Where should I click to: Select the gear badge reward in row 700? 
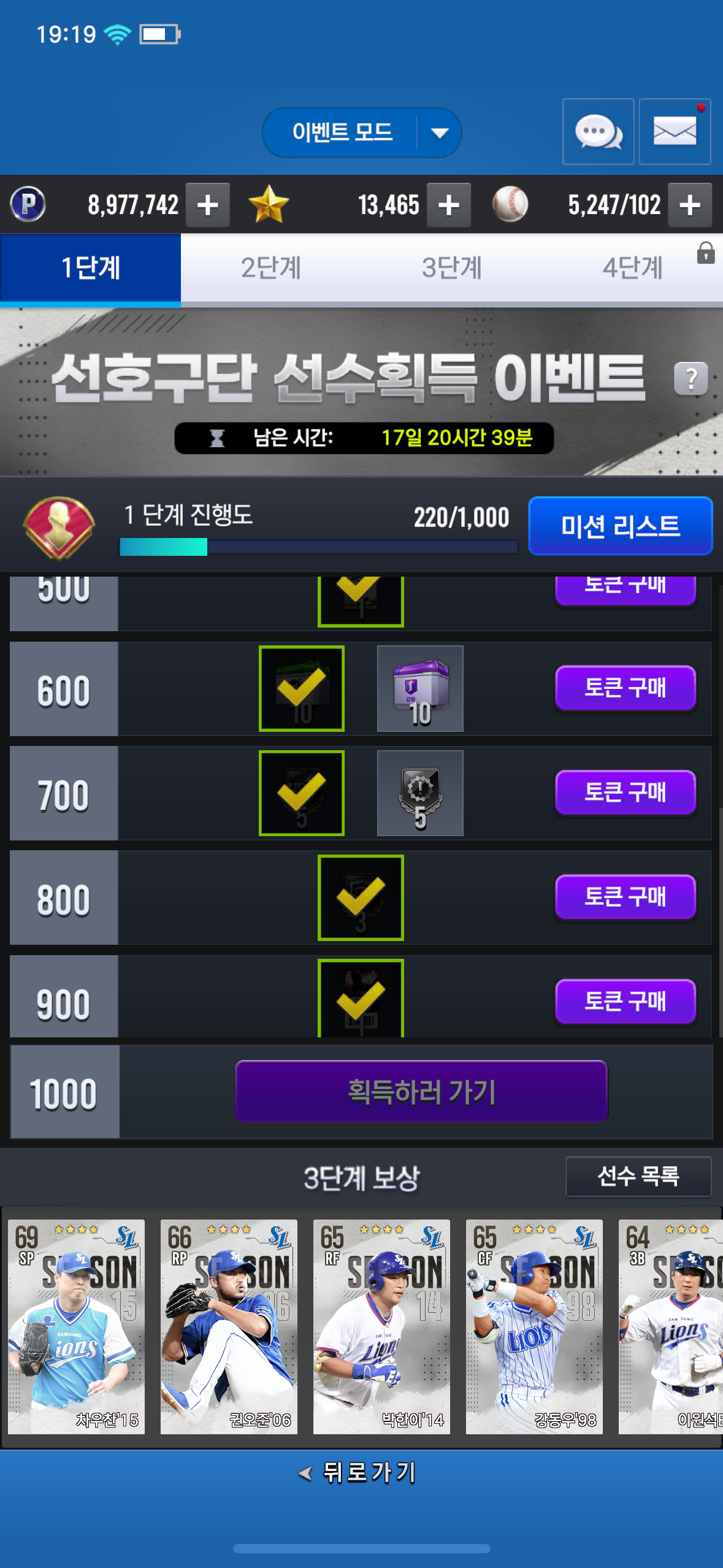coord(420,793)
